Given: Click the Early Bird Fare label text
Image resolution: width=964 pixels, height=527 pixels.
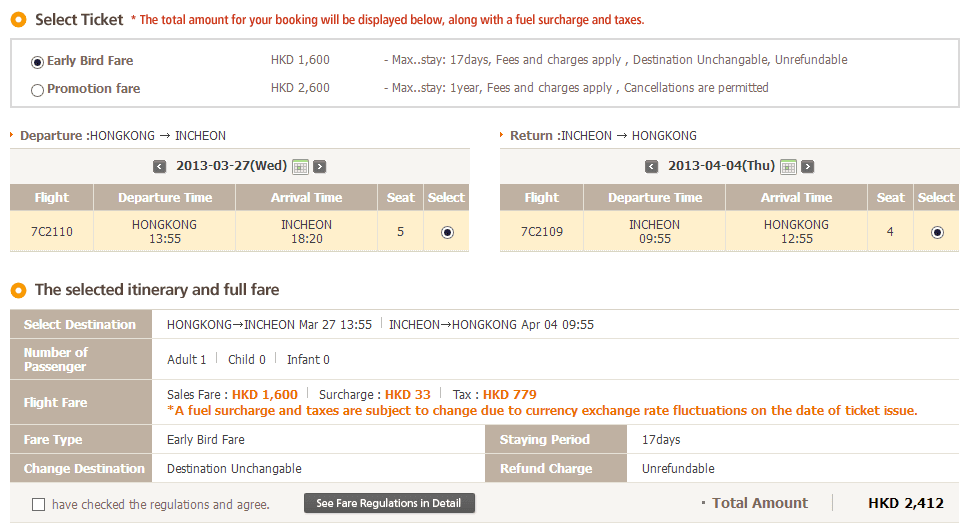Looking at the screenshot, I should point(90,60).
